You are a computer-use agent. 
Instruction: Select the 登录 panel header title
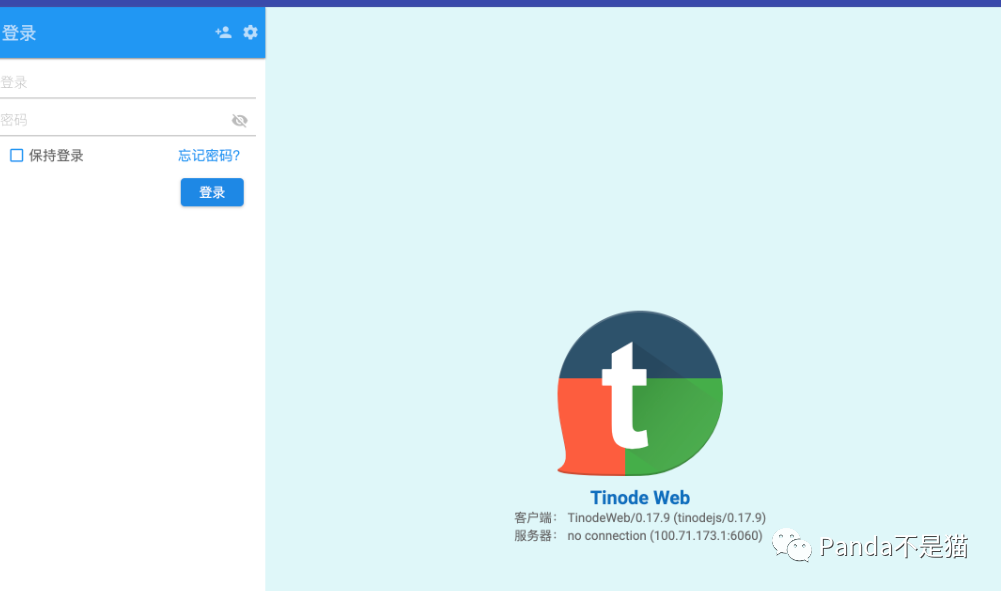[19, 33]
